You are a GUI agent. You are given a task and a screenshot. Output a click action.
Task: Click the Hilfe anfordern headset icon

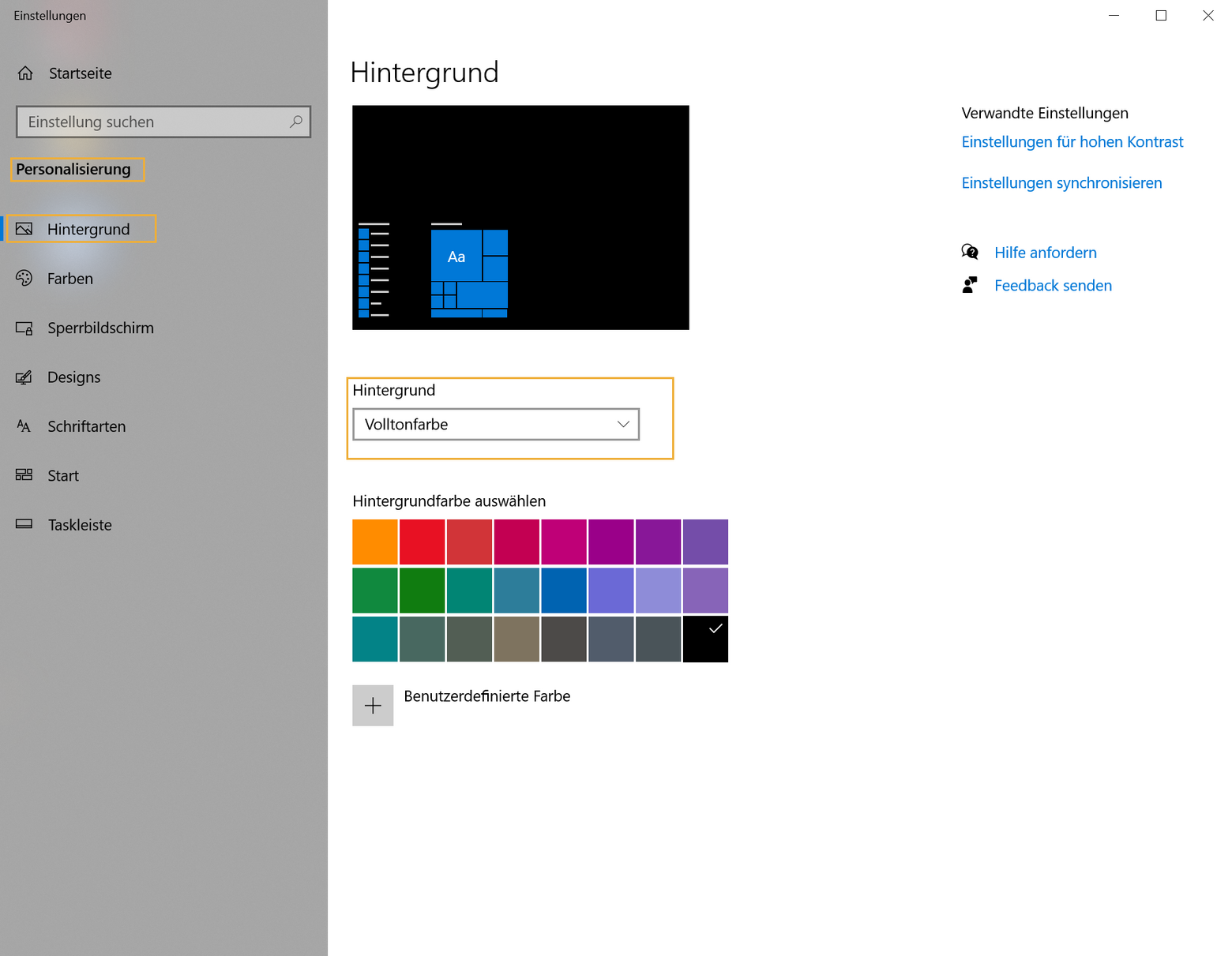pos(970,251)
